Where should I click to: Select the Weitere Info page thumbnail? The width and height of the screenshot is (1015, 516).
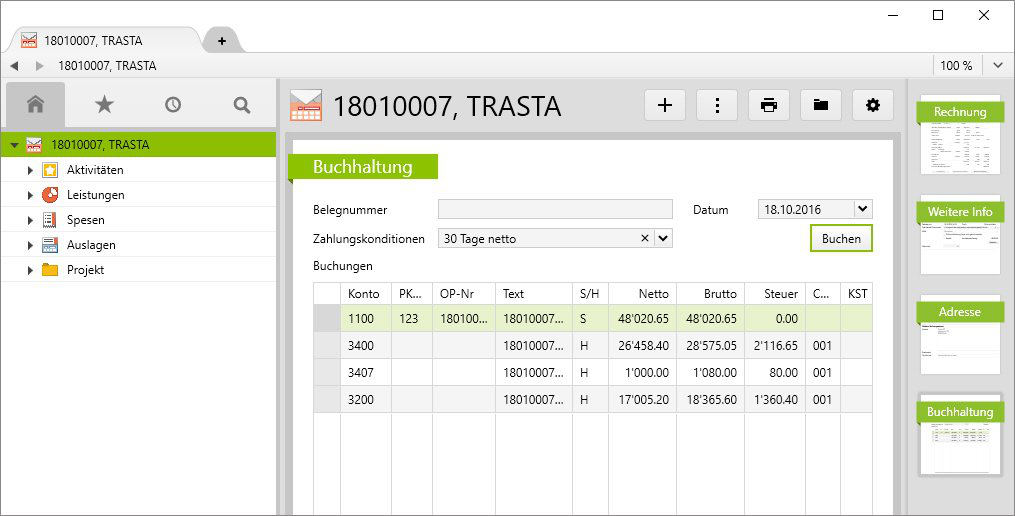(x=959, y=235)
